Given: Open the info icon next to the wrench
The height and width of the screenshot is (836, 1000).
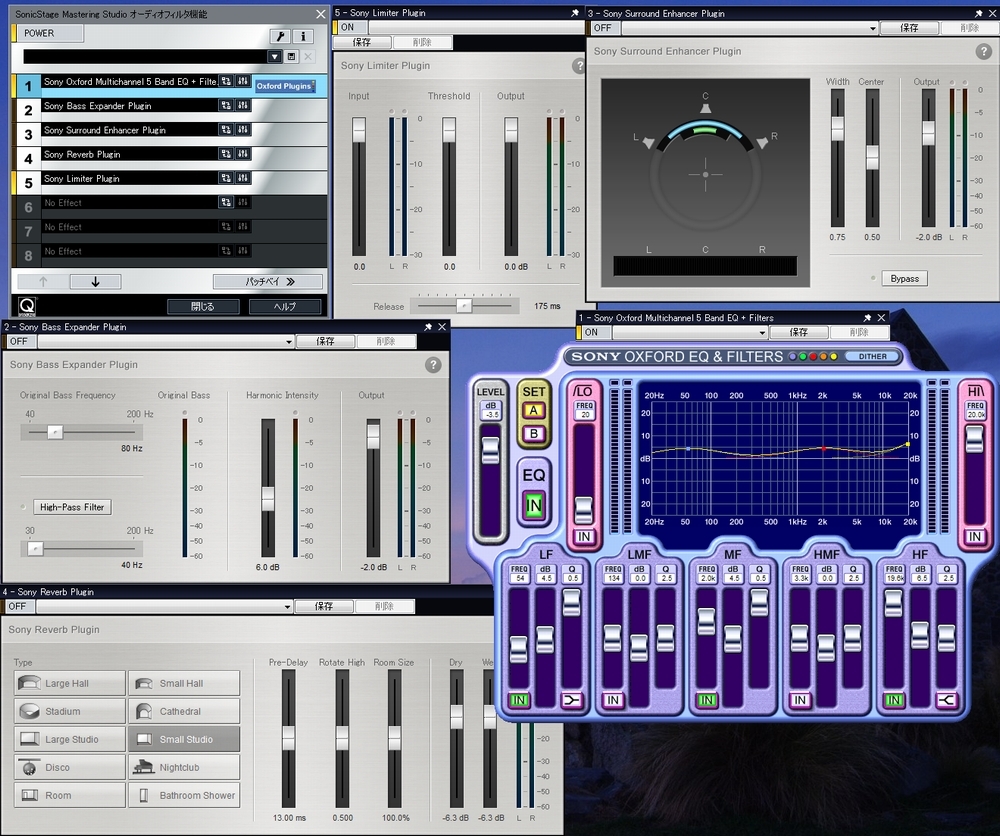Looking at the screenshot, I should click(302, 36).
